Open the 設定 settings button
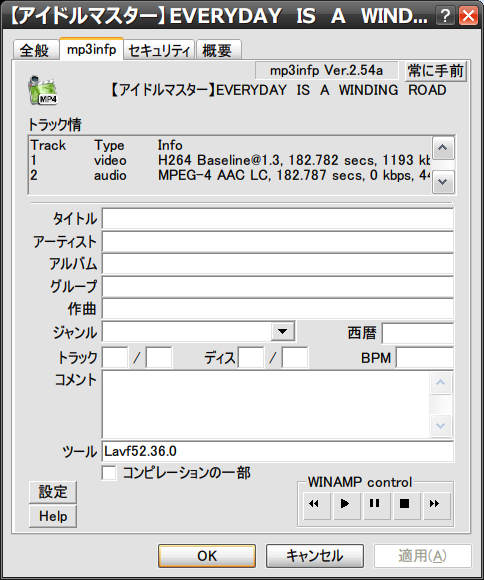Screen dimensions: 484x580 (53, 492)
